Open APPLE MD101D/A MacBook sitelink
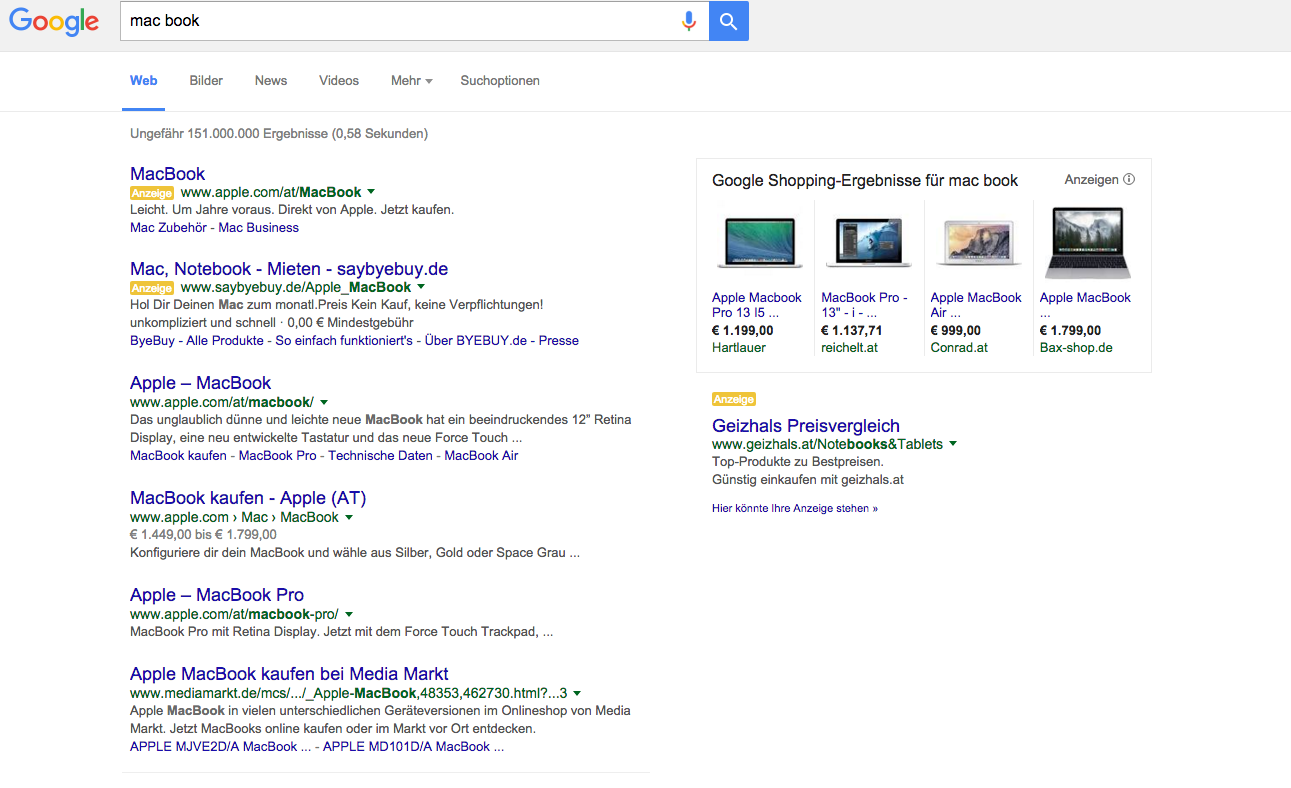 tap(413, 746)
